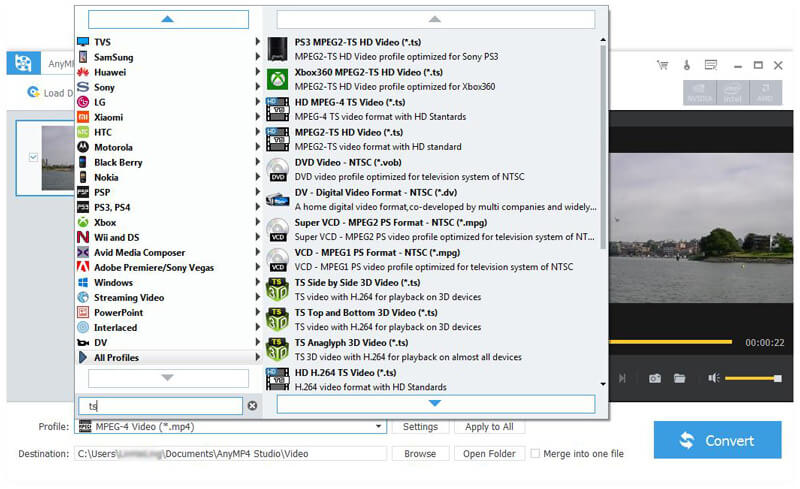Image resolution: width=800 pixels, height=489 pixels.
Task: Open the Profile dropdown showing MPEG-4 Video
Action: coord(230,427)
